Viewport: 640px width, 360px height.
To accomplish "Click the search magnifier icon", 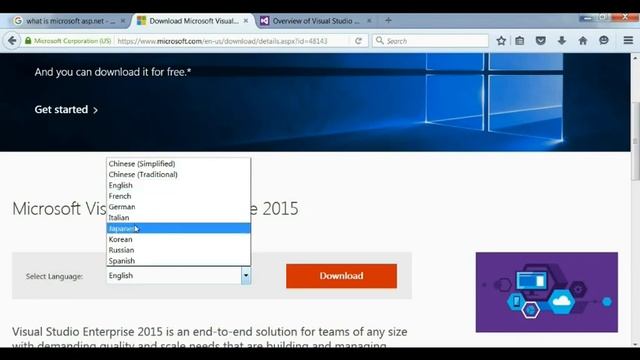I will [380, 40].
